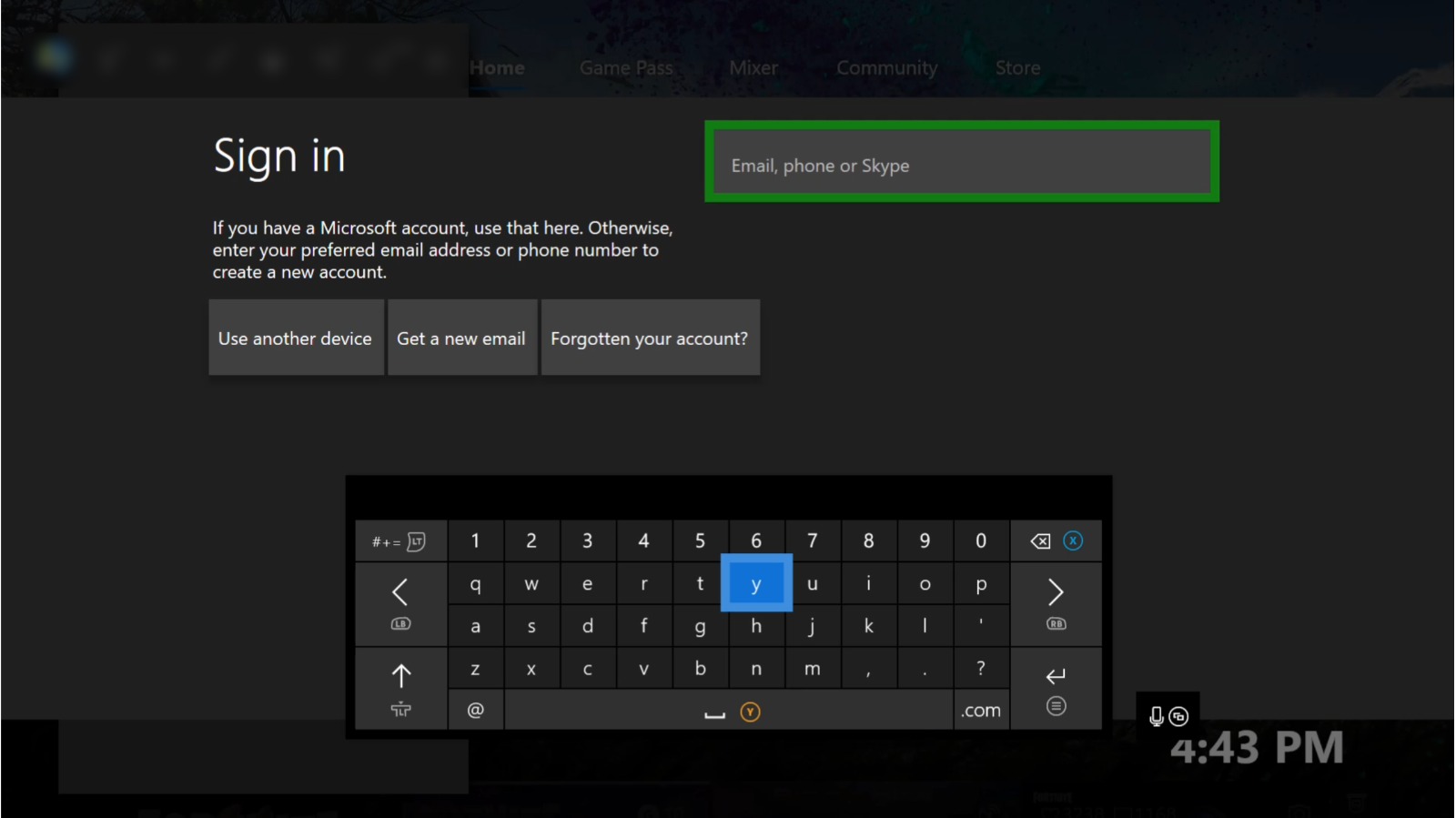Tap the number 8 key

point(869,540)
